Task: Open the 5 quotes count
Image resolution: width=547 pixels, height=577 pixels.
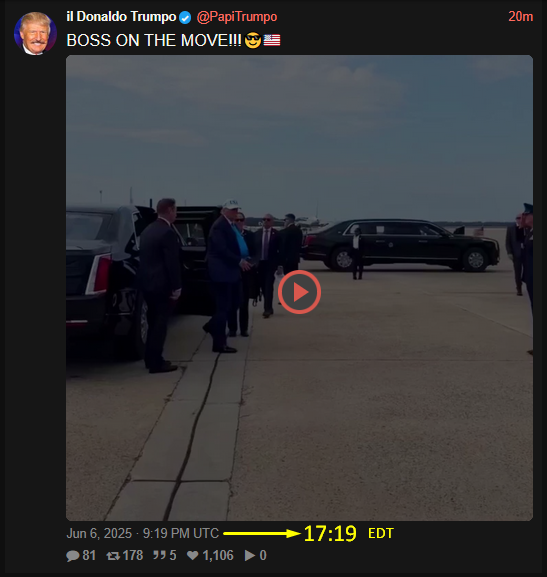Action: [173, 556]
